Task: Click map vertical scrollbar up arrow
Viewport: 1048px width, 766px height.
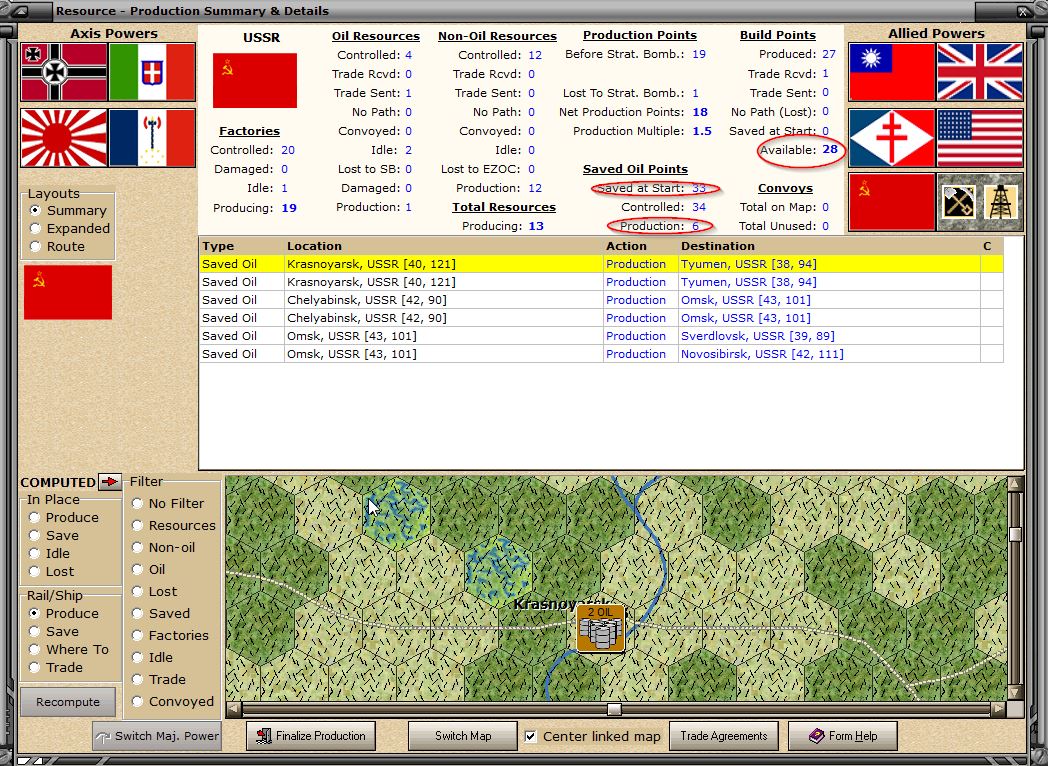Action: click(x=1015, y=483)
